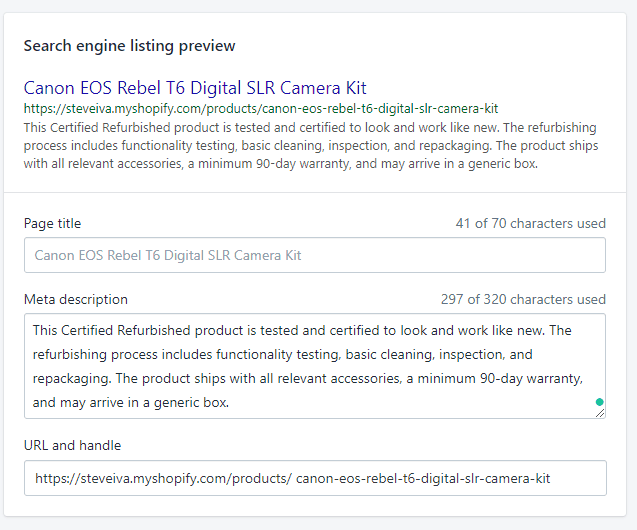This screenshot has width=637, height=530.
Task: Click the resize handle of Meta description box
Action: [600, 413]
